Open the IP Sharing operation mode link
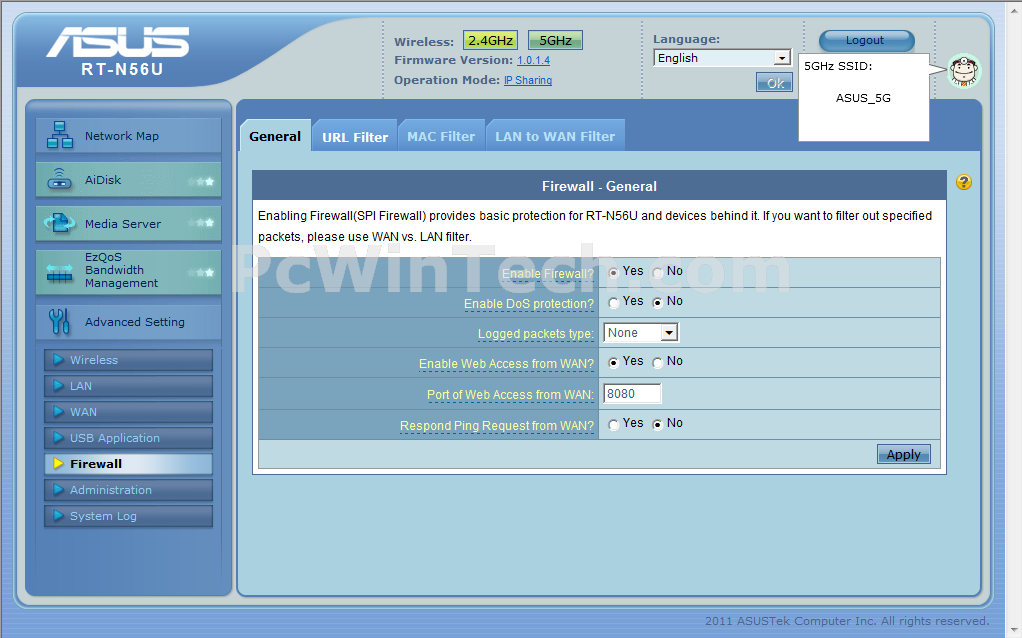 pyautogui.click(x=528, y=80)
